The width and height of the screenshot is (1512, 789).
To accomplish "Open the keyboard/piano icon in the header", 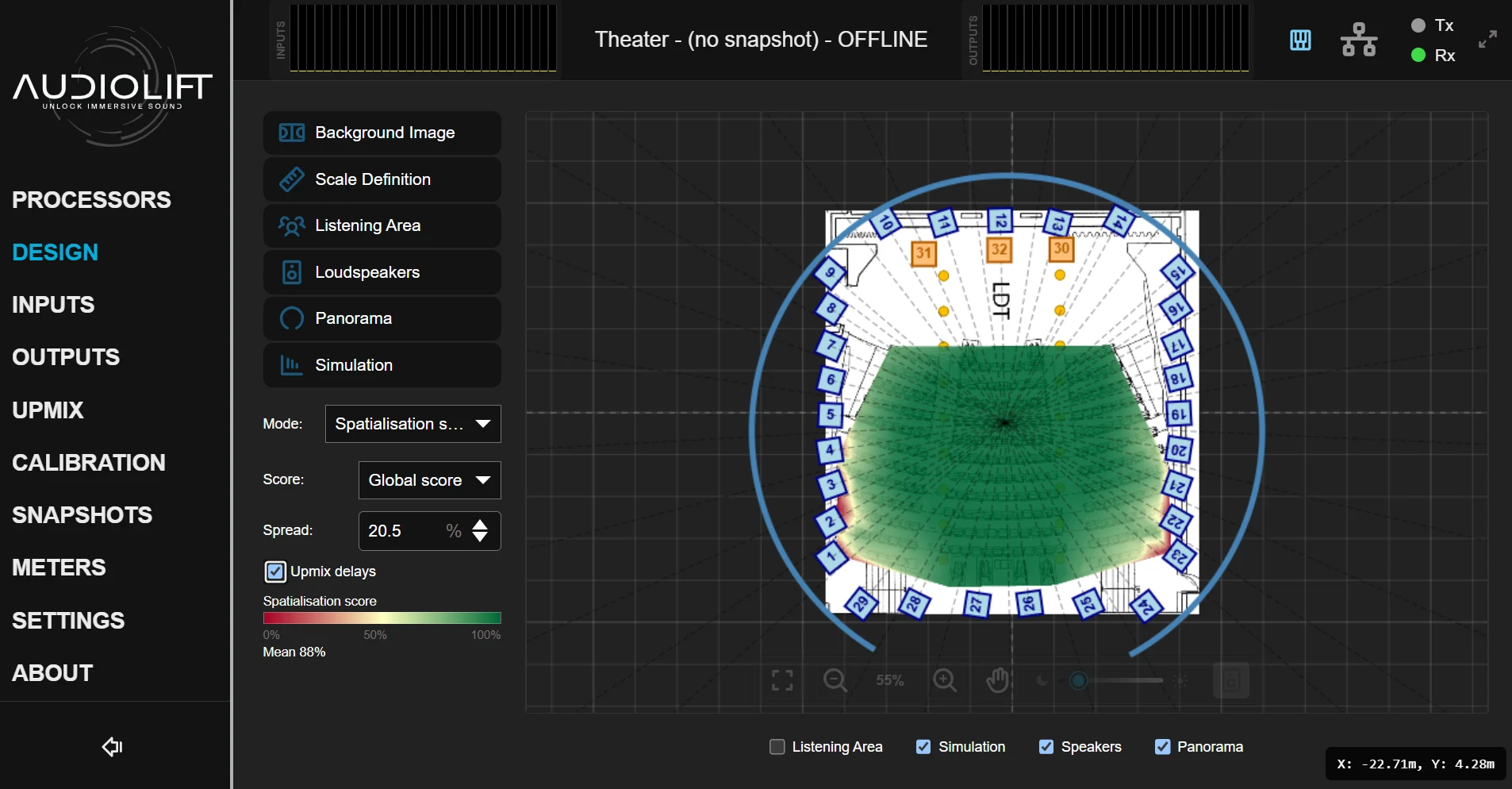I will 1300,40.
